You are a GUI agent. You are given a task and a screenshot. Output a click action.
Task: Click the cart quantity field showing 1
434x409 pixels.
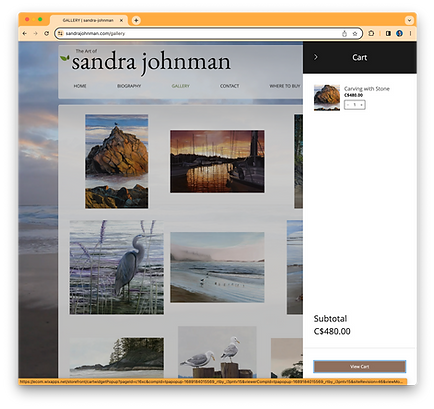(355, 105)
